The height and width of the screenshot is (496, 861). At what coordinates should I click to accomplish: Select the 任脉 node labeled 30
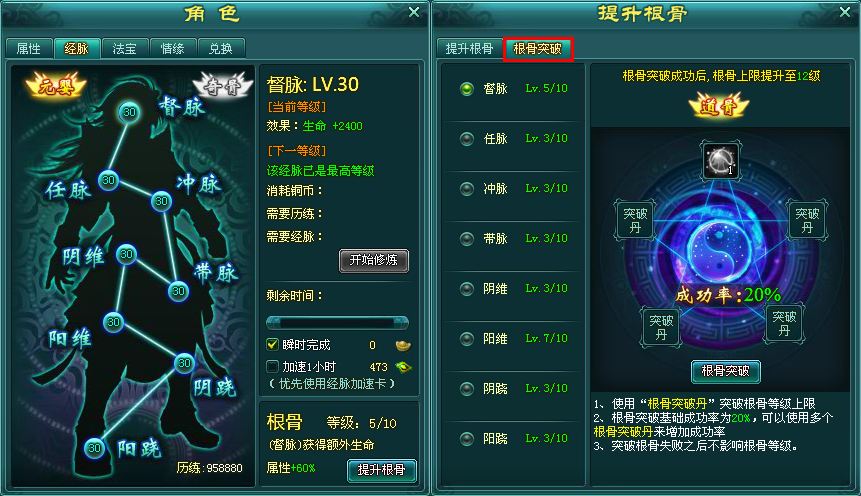(109, 180)
